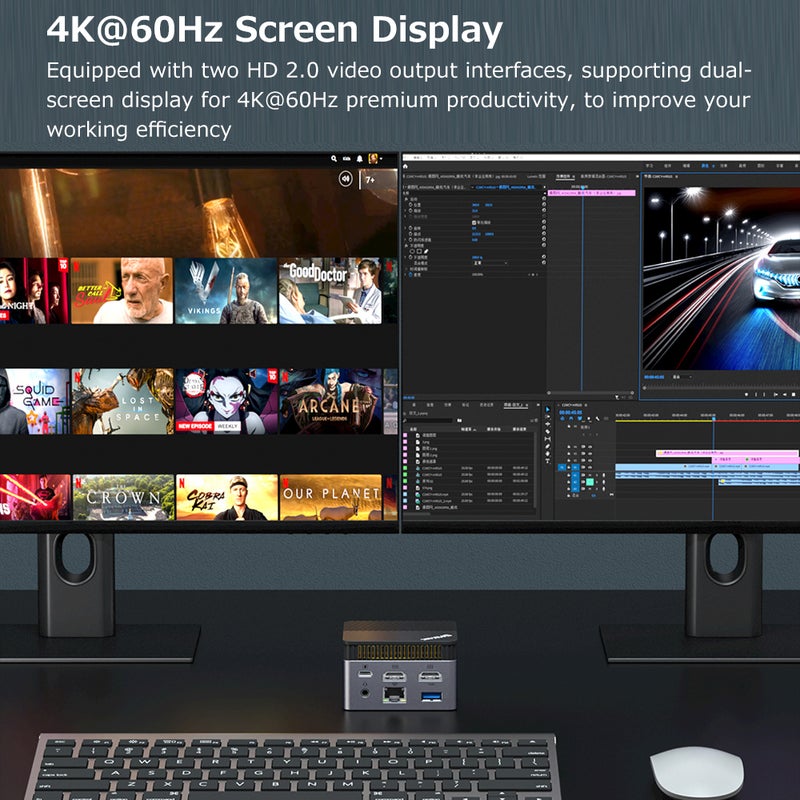Open the Squid Game title
The width and height of the screenshot is (800, 800).
34,402
